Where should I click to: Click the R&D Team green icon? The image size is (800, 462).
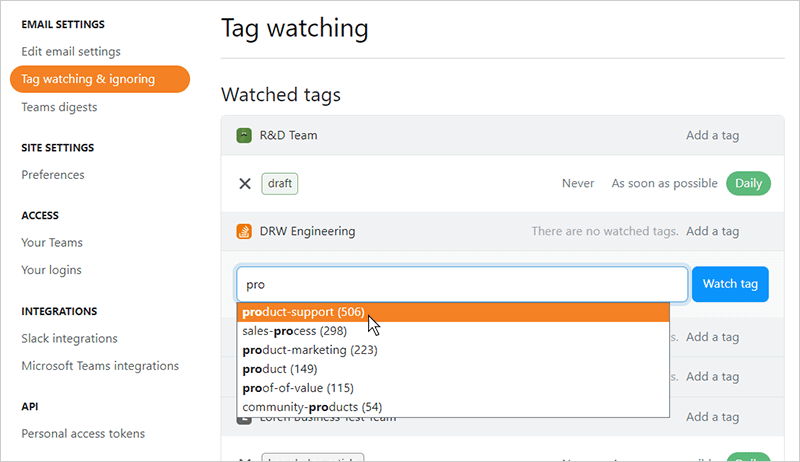pyautogui.click(x=244, y=135)
